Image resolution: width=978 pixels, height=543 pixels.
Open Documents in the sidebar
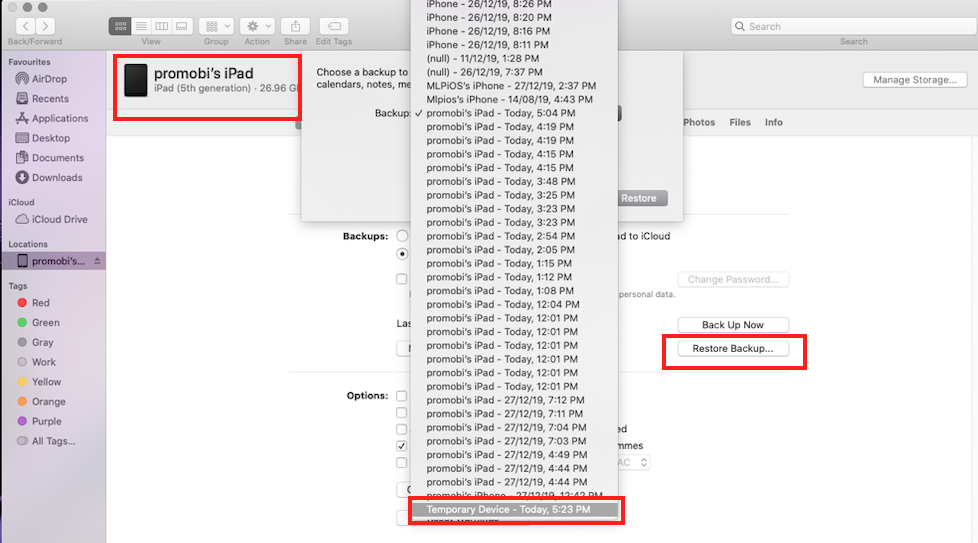(57, 158)
